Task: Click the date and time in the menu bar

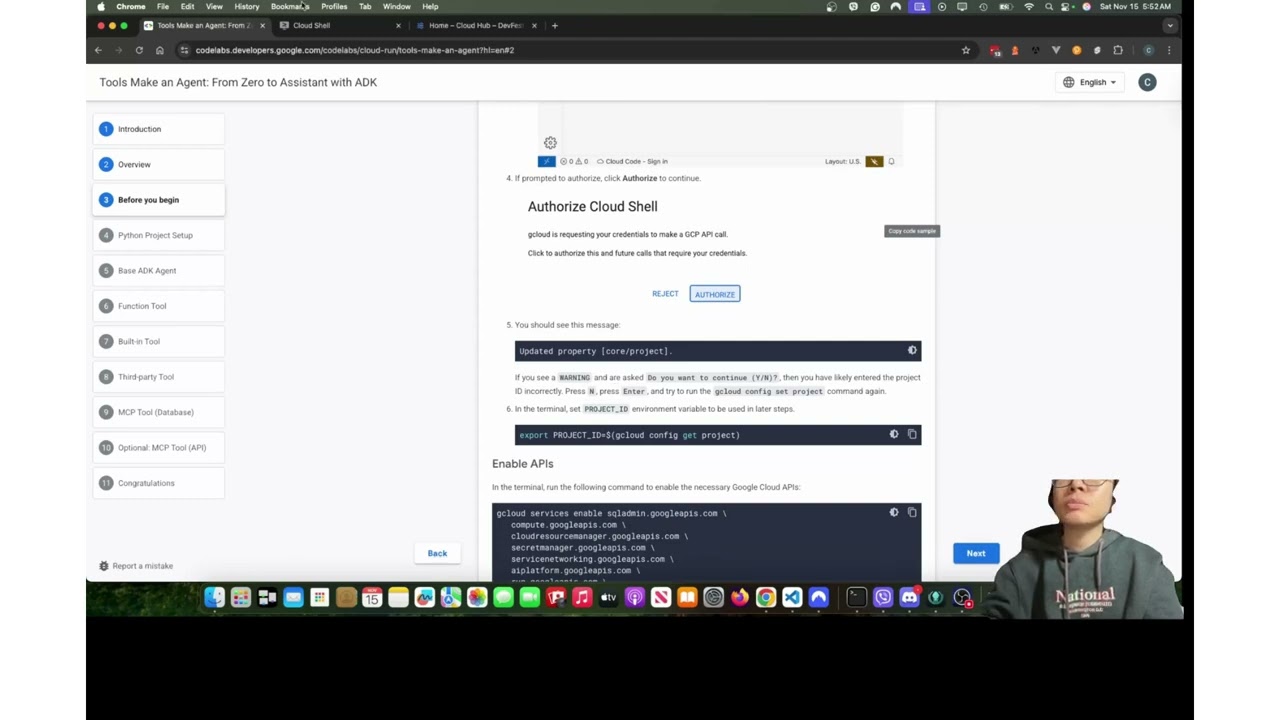Action: [x=1134, y=6]
